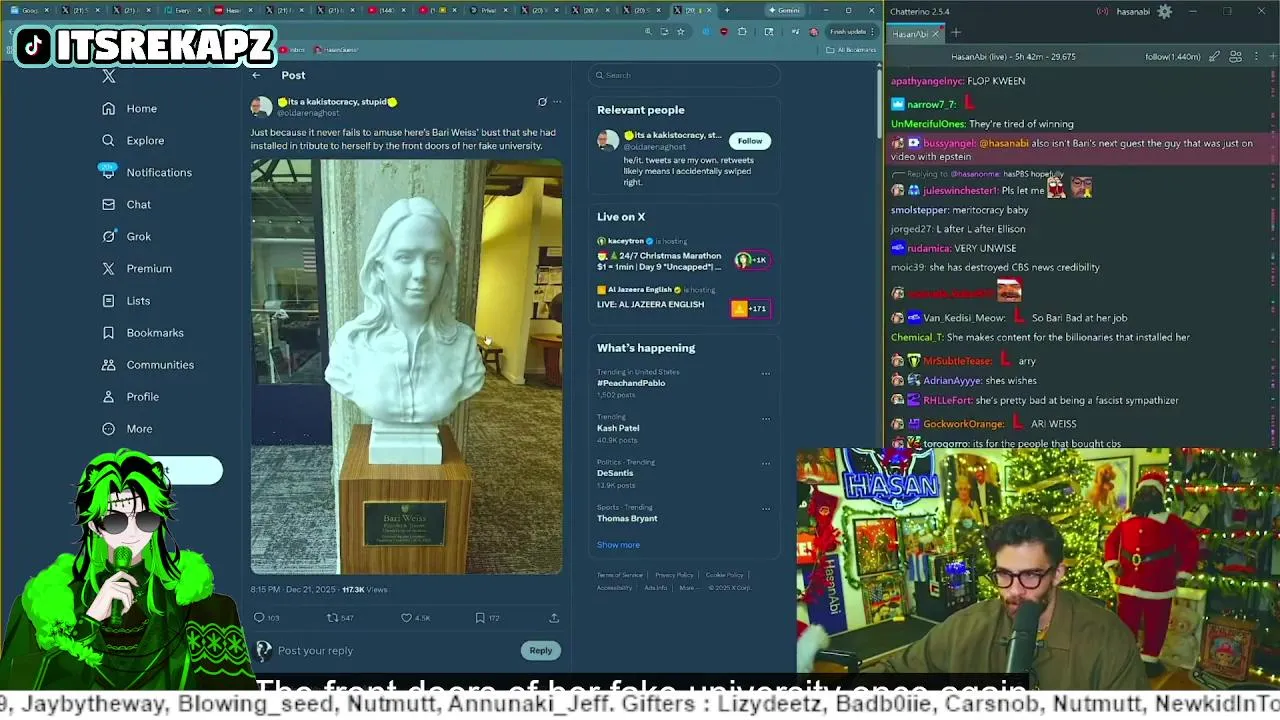
Task: Open Chat in X sidebar
Action: pos(127,204)
